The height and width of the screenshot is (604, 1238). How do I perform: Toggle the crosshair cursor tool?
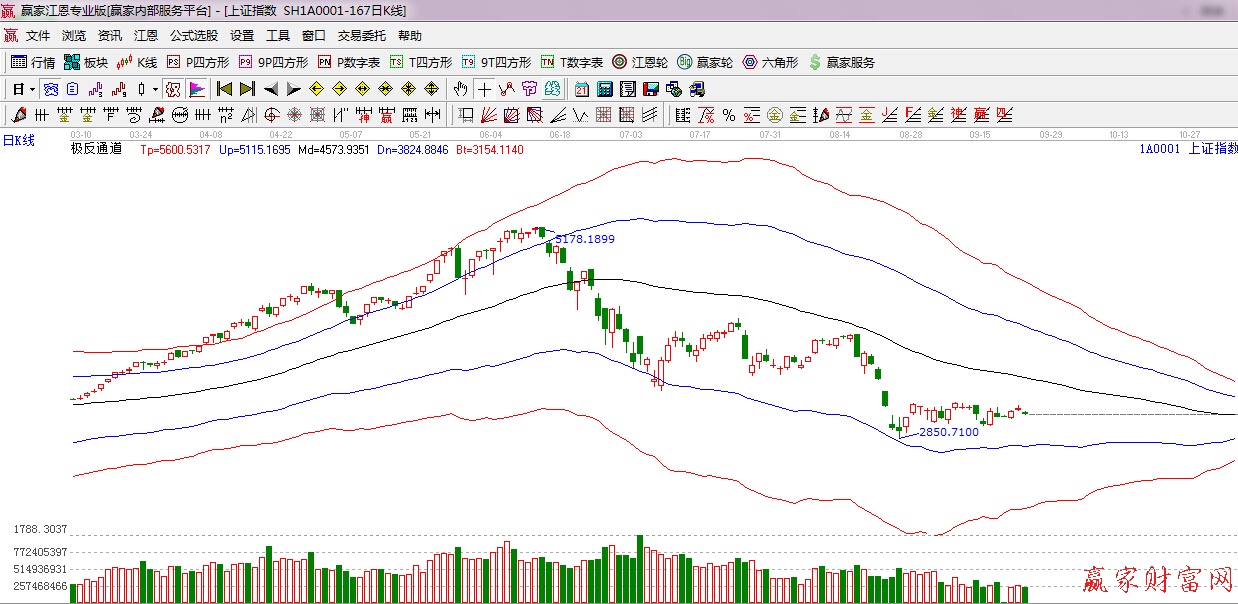pyautogui.click(x=484, y=89)
